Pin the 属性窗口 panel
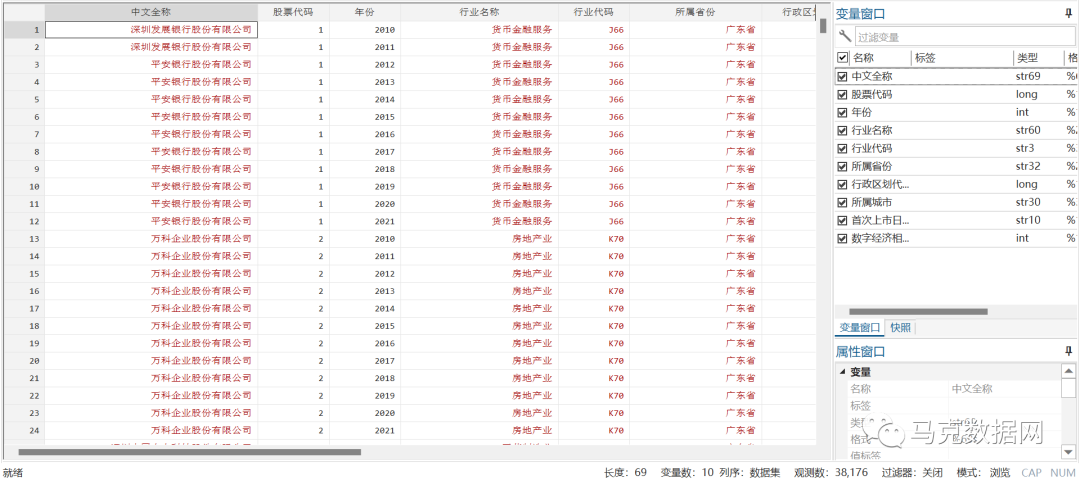The height and width of the screenshot is (480, 1080). tap(1068, 351)
